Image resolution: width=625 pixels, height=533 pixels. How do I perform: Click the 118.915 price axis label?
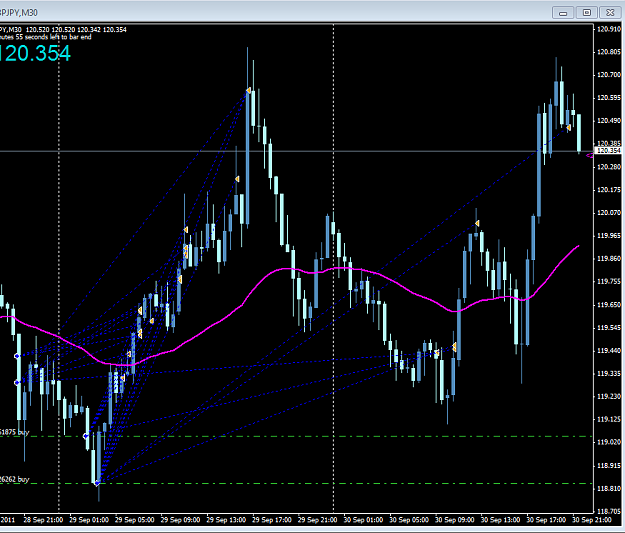point(609,466)
